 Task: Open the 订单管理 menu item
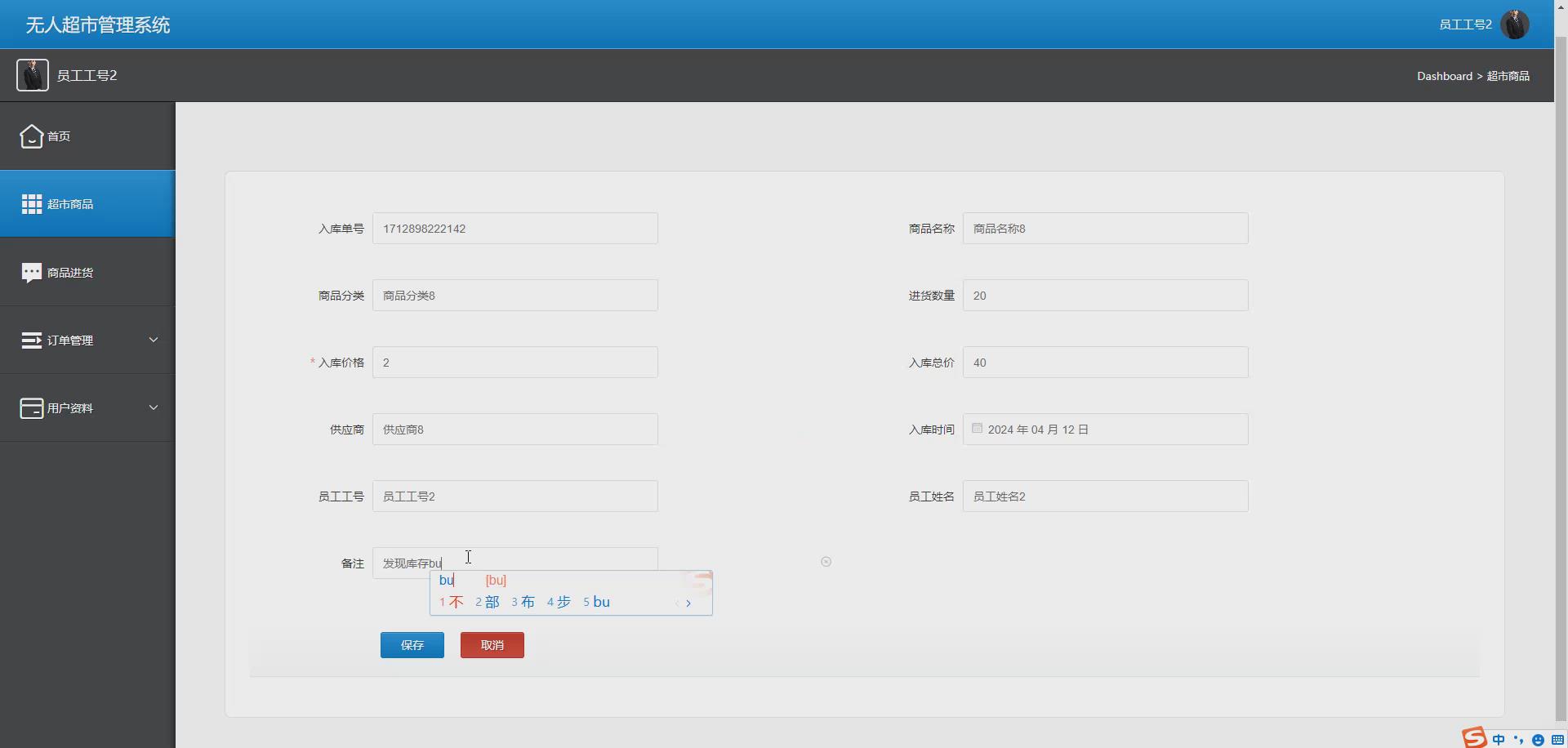[x=87, y=341]
